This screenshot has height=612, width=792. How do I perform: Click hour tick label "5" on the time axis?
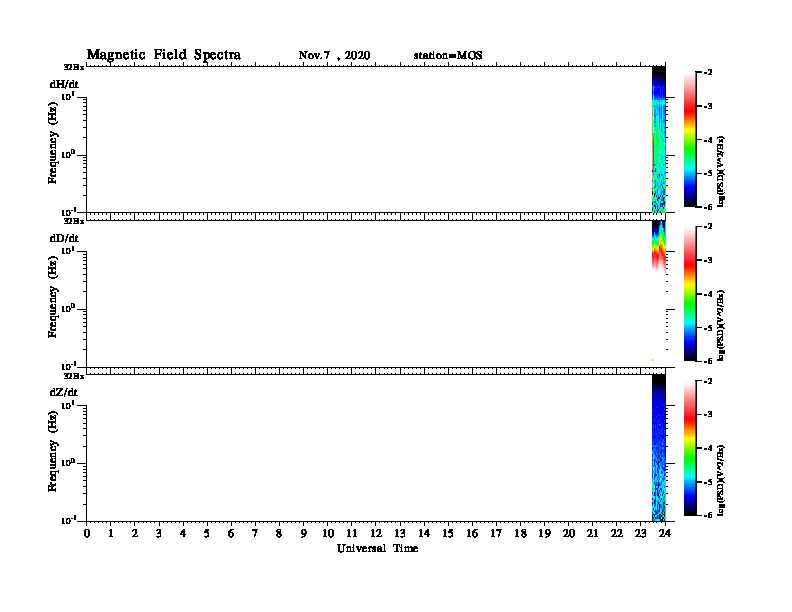pyautogui.click(x=207, y=534)
